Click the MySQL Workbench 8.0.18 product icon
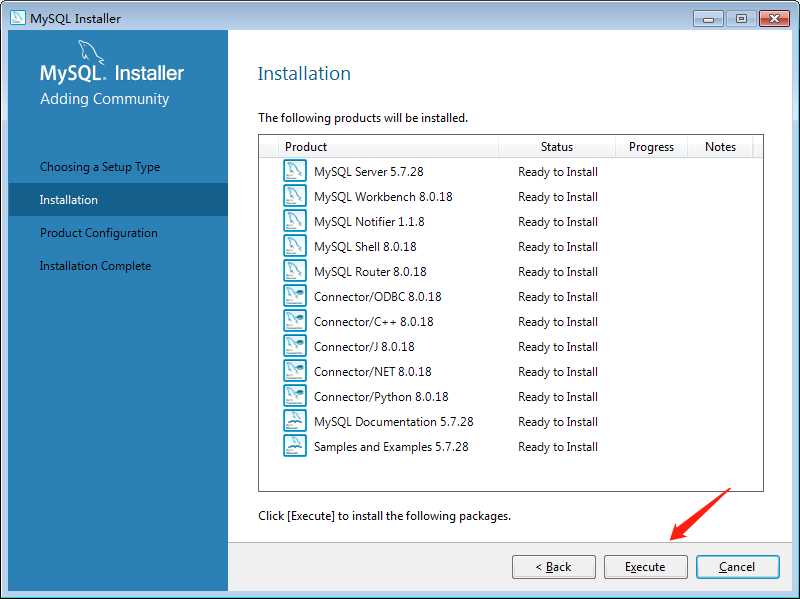Viewport: 800px width, 599px height. pos(295,196)
